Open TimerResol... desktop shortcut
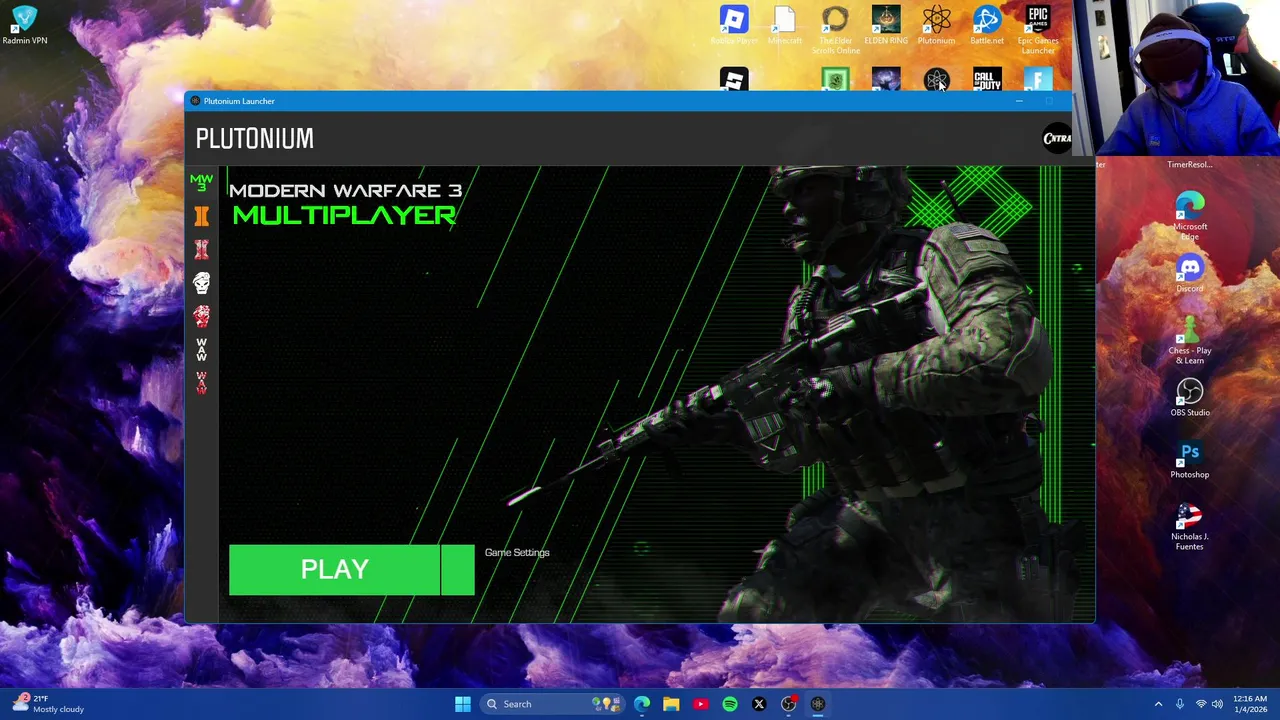This screenshot has width=1280, height=720. point(1189,164)
